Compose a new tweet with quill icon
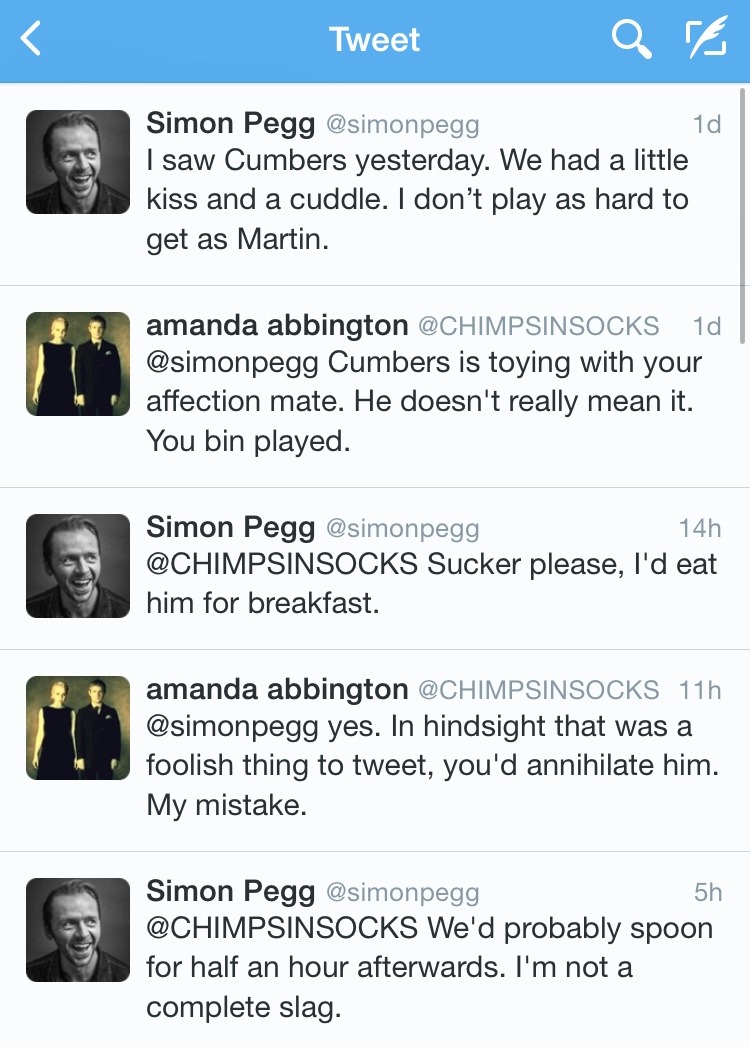Screen dimensions: 750x1047 [x=705, y=40]
